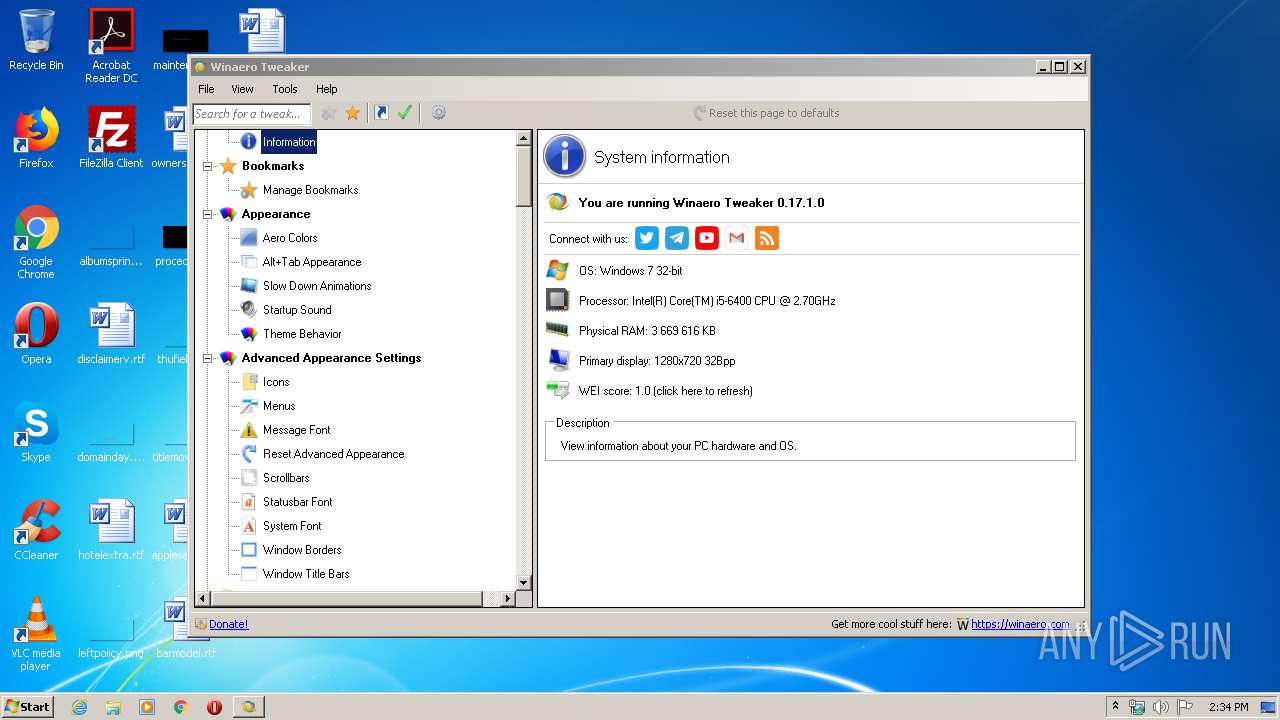The image size is (1280, 720).
Task: Open the Start menu
Action: coord(27,706)
